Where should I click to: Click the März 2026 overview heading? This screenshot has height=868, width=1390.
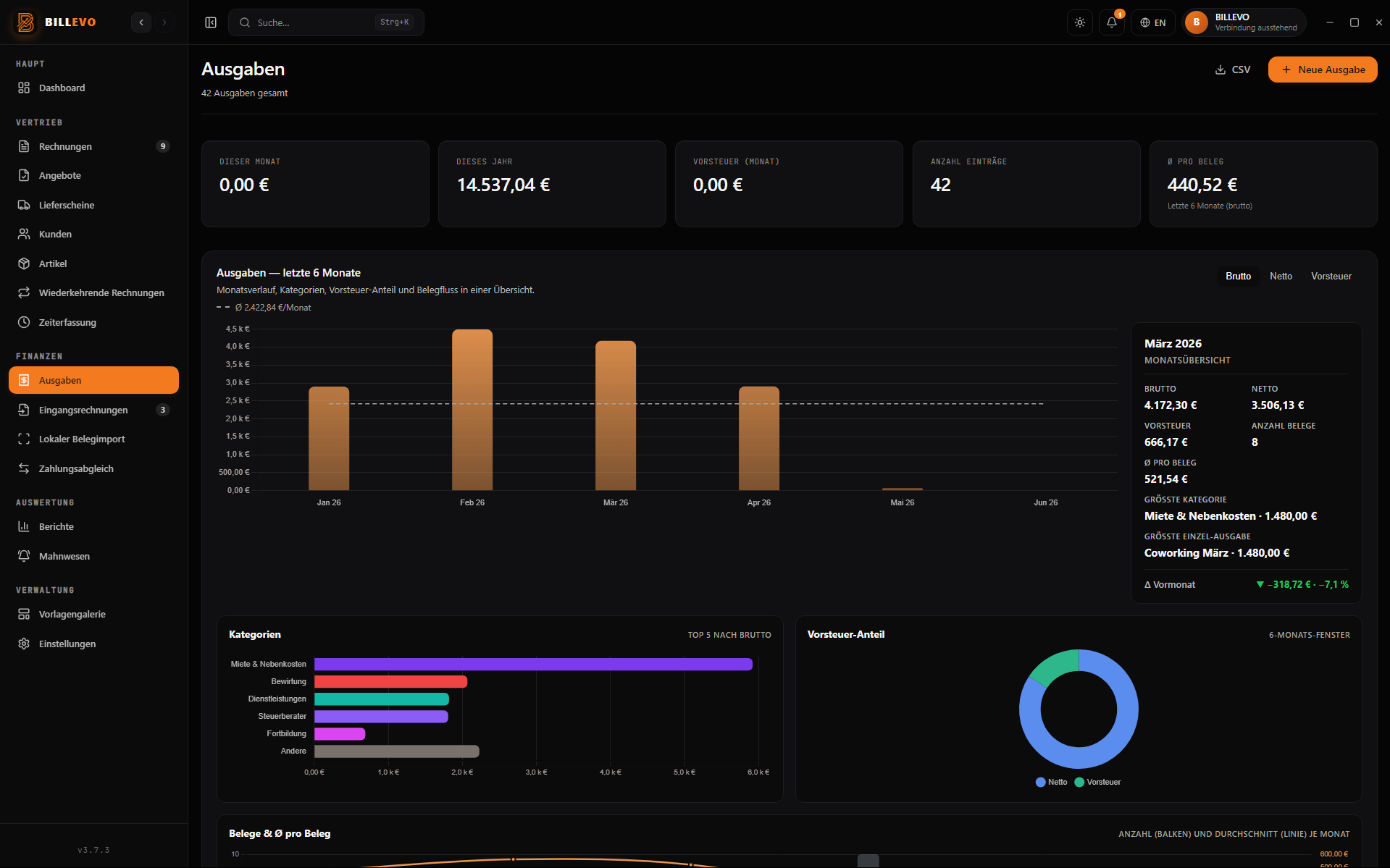click(x=1173, y=343)
